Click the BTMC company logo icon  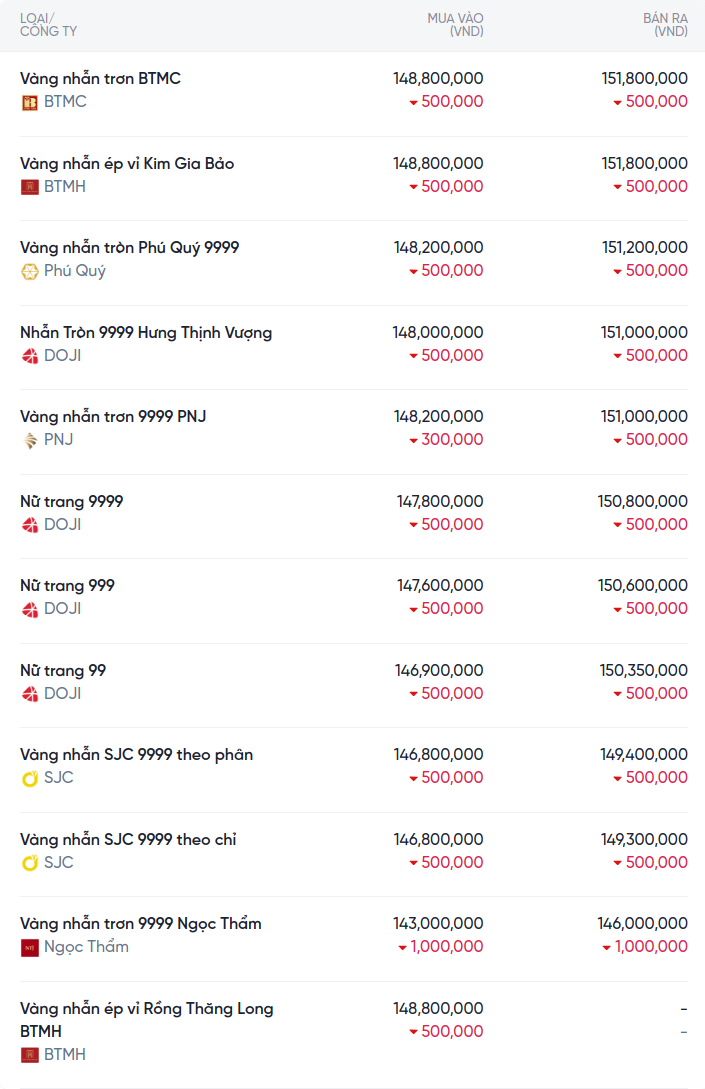tap(30, 102)
